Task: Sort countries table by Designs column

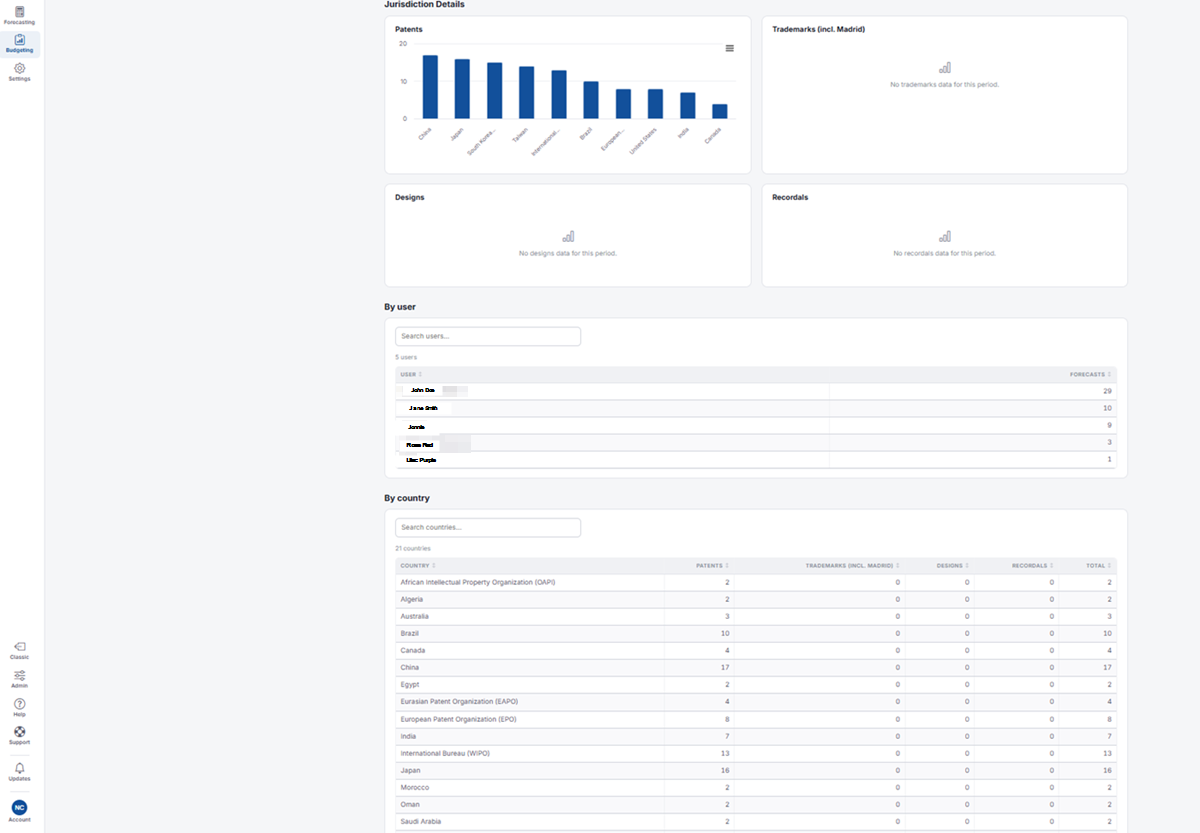Action: (x=952, y=566)
